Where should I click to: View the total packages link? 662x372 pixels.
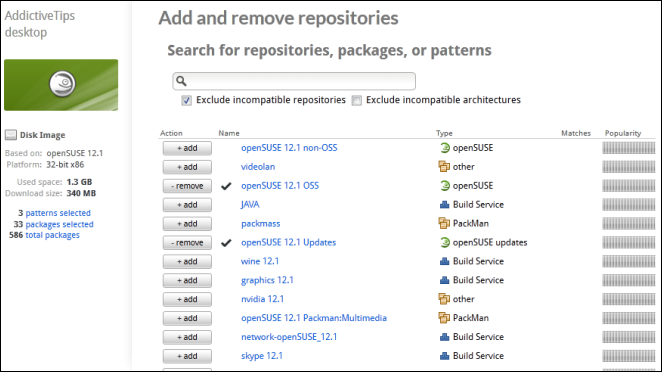coord(52,235)
